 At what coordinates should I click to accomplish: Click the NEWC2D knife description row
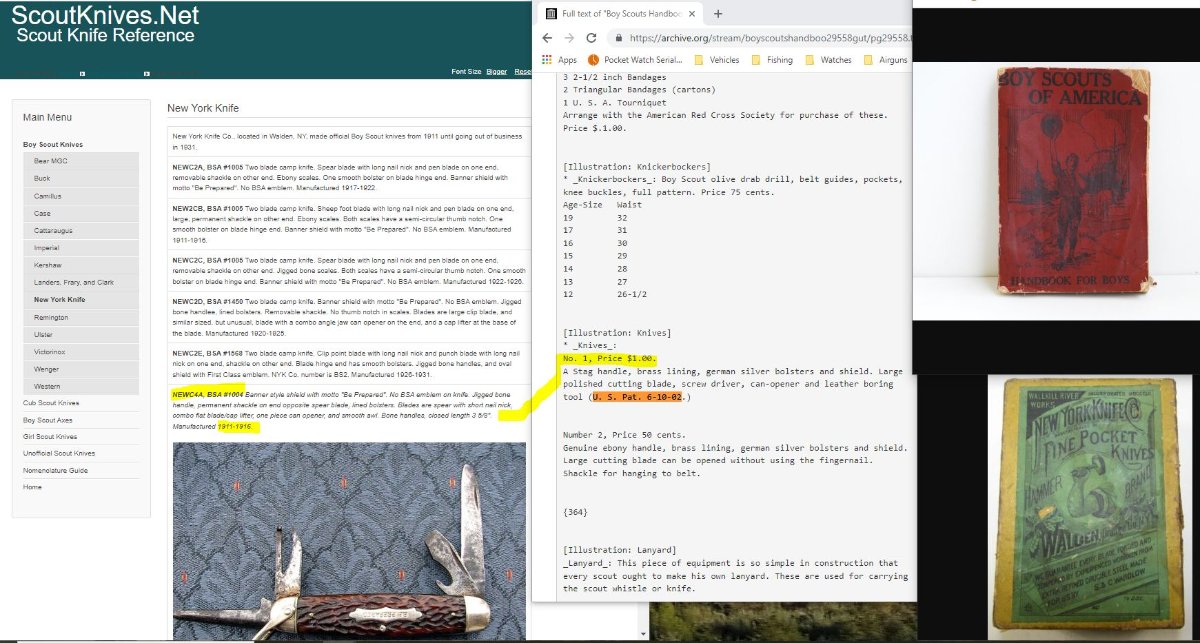[348, 318]
